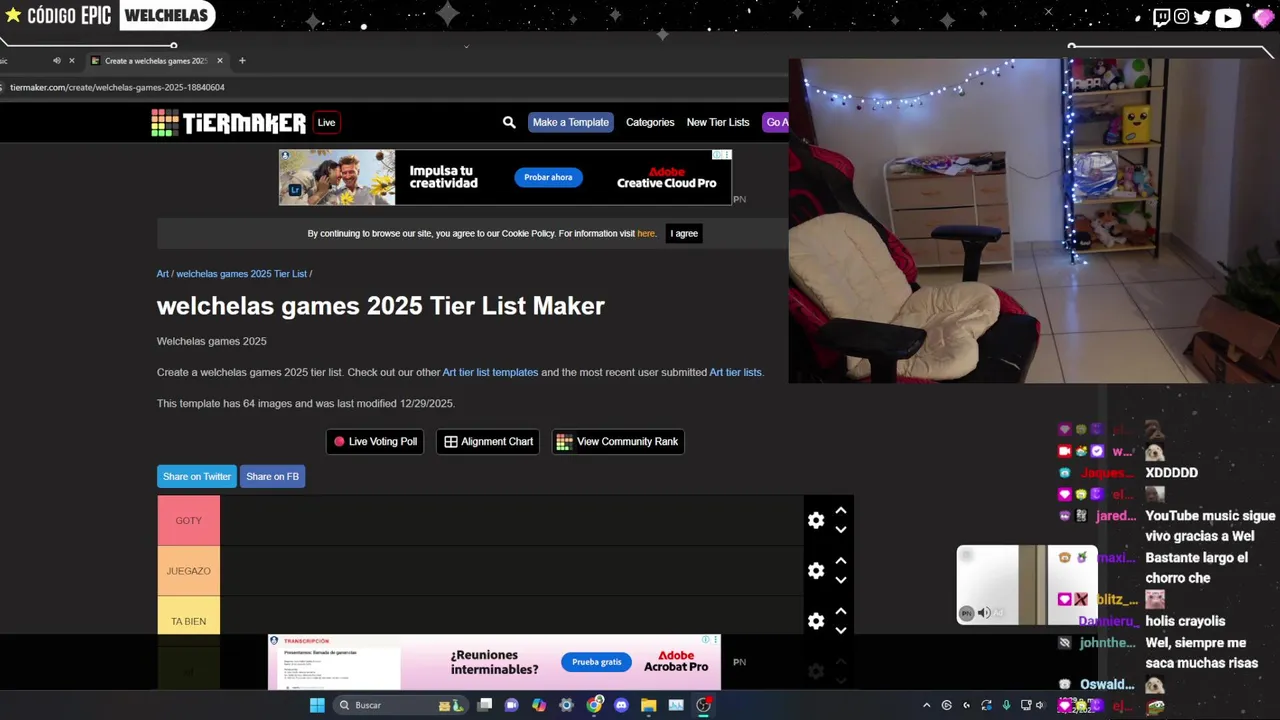Move JUEGAZO row up with arrow
Image resolution: width=1280 pixels, height=720 pixels.
[841, 561]
